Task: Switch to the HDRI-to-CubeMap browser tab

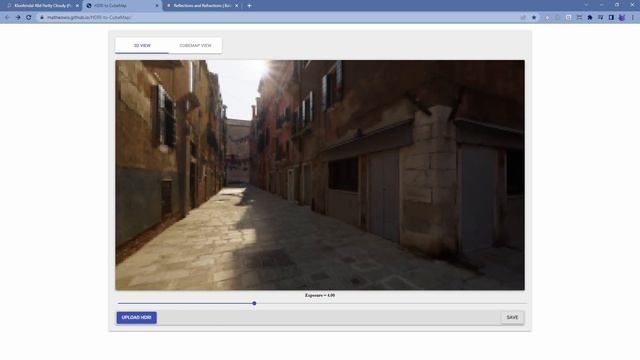Action: click(x=122, y=6)
